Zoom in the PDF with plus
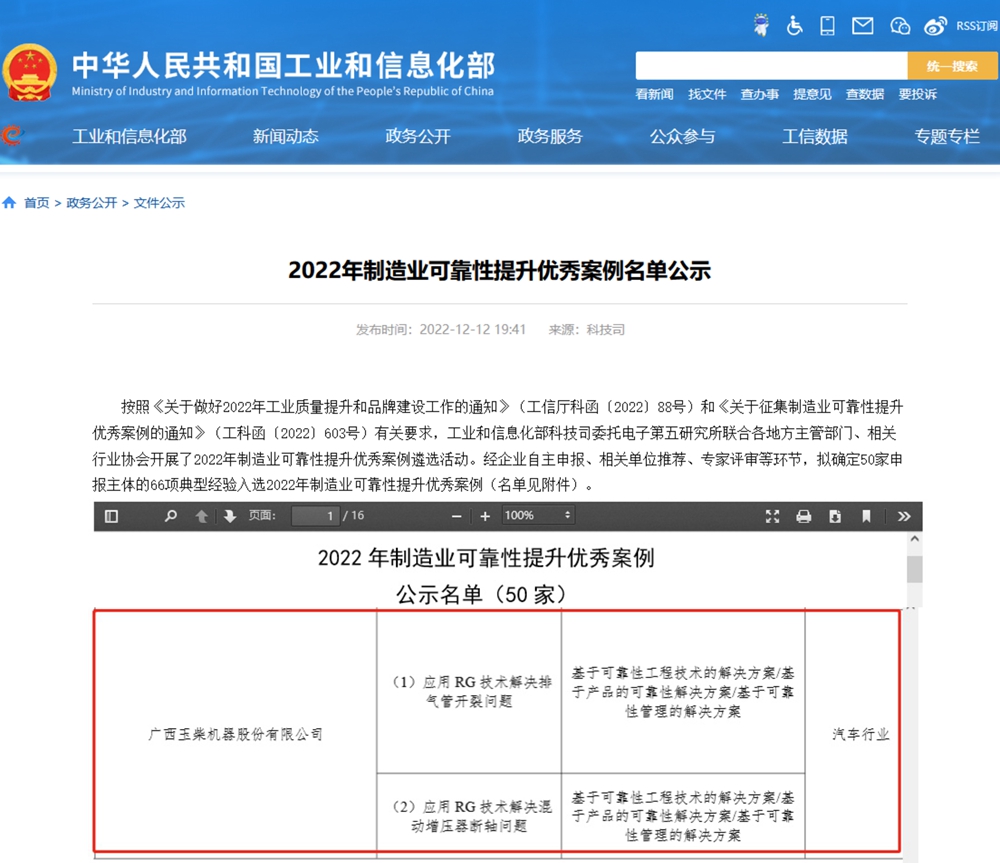Image resolution: width=1000 pixels, height=863 pixels. 485,516
